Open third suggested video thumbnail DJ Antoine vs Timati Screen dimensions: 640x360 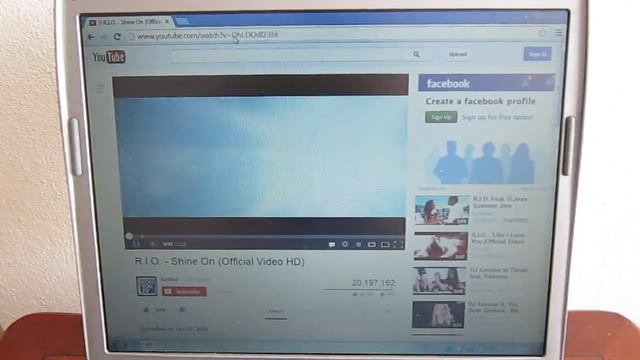coord(440,281)
